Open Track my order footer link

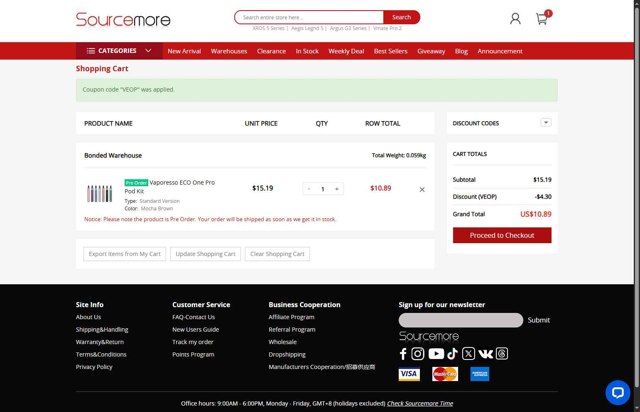(x=193, y=342)
